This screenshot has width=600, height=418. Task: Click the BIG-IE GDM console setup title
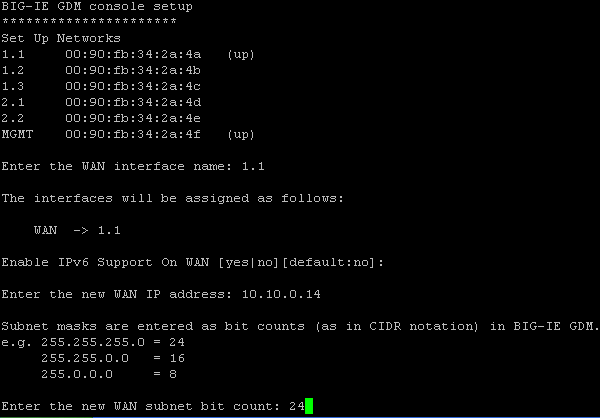click(x=97, y=7)
